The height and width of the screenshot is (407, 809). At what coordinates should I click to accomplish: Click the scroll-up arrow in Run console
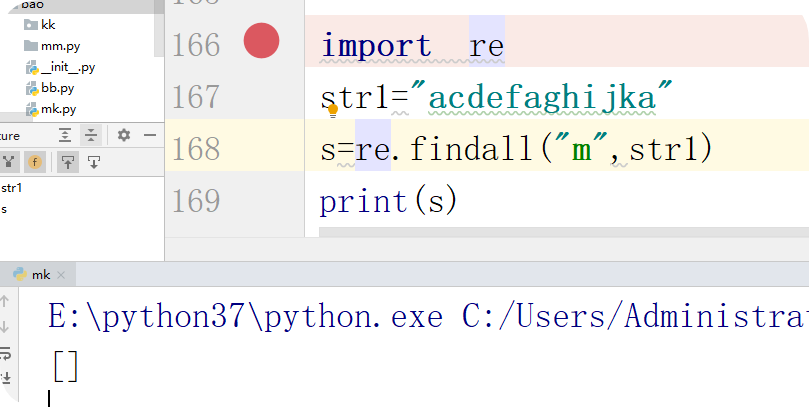[x=5, y=301]
